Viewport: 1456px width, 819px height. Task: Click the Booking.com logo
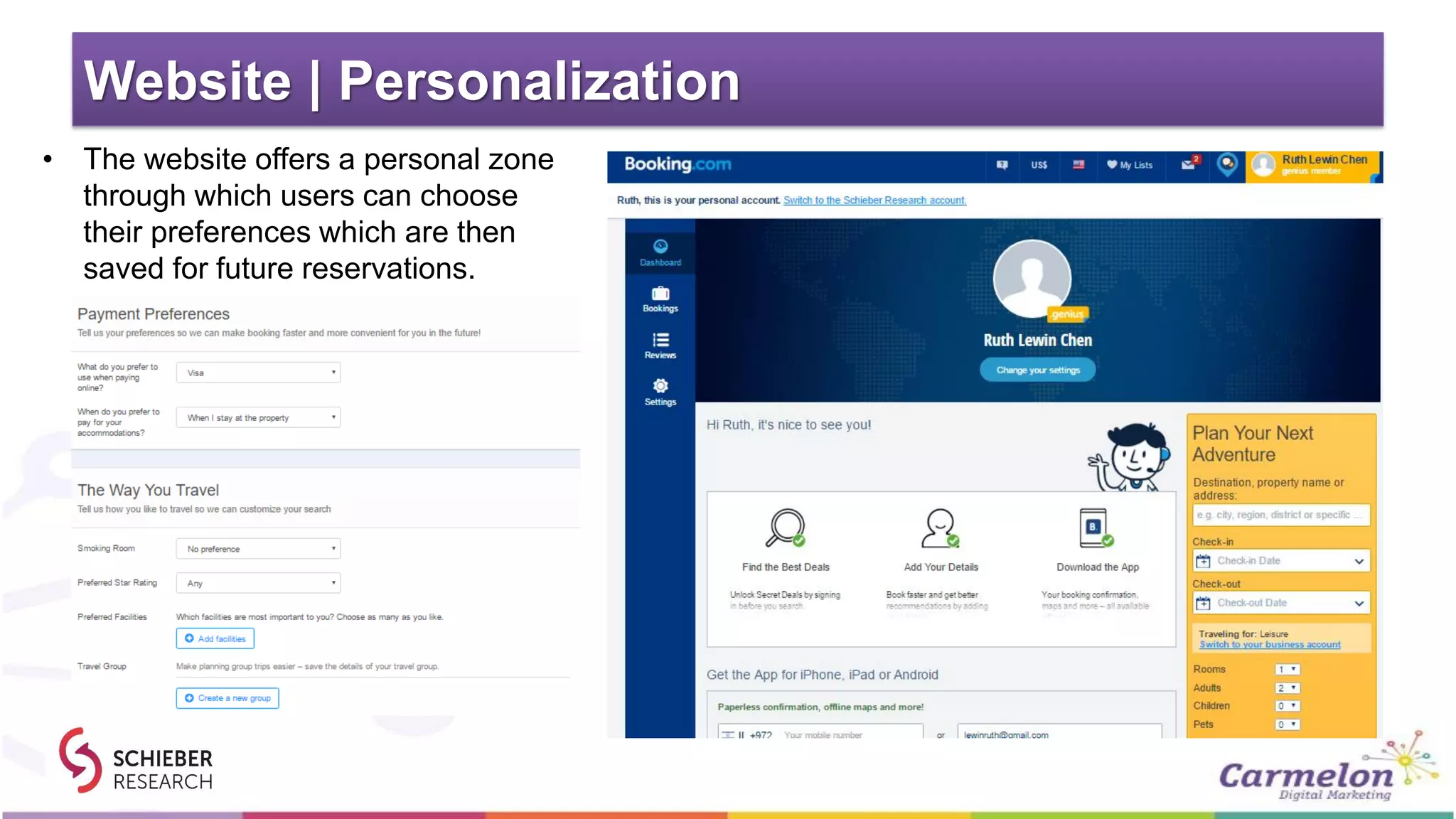(x=678, y=164)
